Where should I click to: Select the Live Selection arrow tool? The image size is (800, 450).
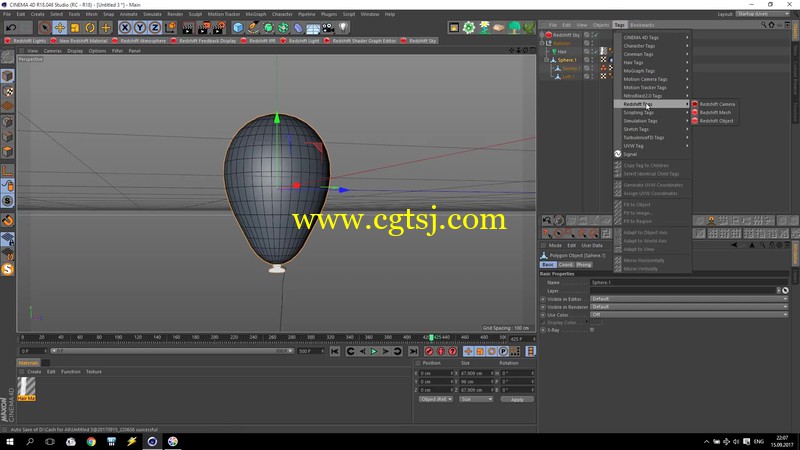(x=44, y=28)
